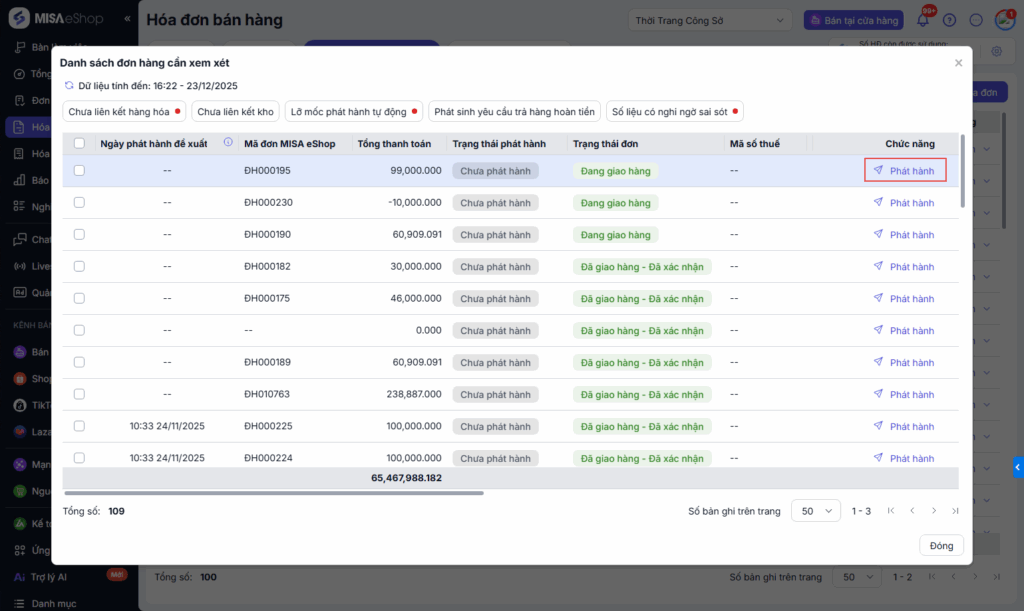Select the checkbox for order ĐH000182
The width and height of the screenshot is (1024, 611).
pyautogui.click(x=79, y=266)
